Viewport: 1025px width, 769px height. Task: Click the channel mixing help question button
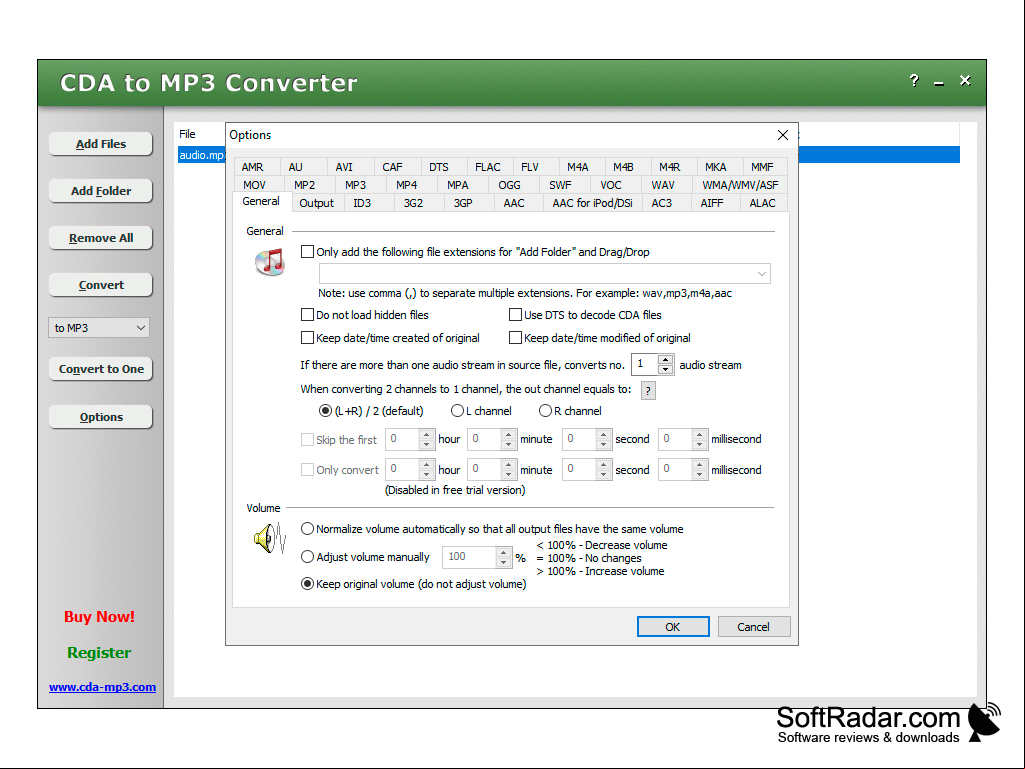[x=648, y=390]
